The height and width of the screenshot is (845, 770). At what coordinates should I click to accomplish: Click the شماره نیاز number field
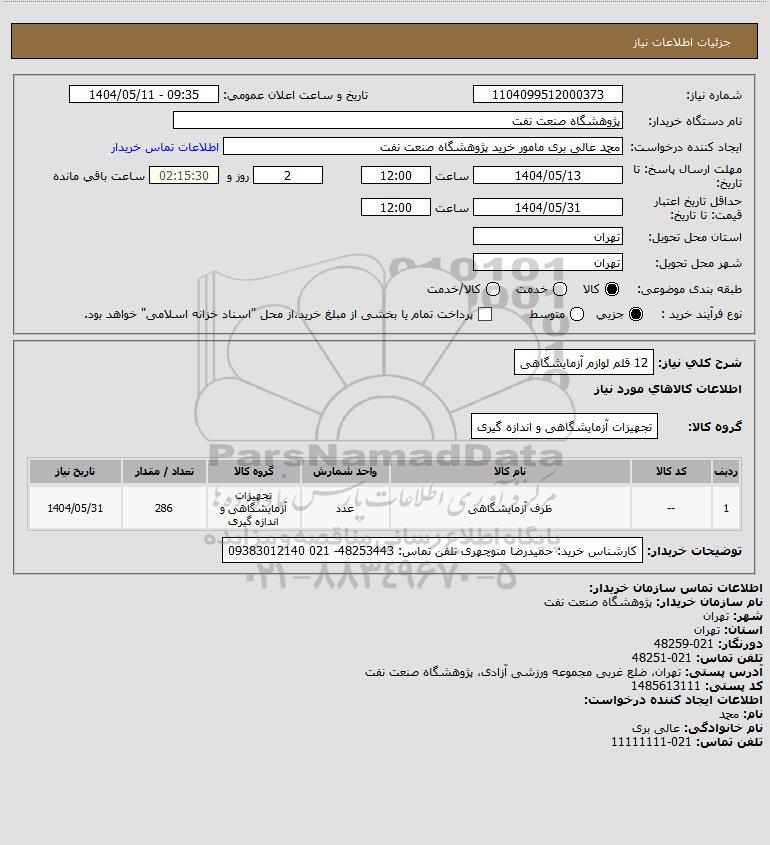(x=547, y=94)
